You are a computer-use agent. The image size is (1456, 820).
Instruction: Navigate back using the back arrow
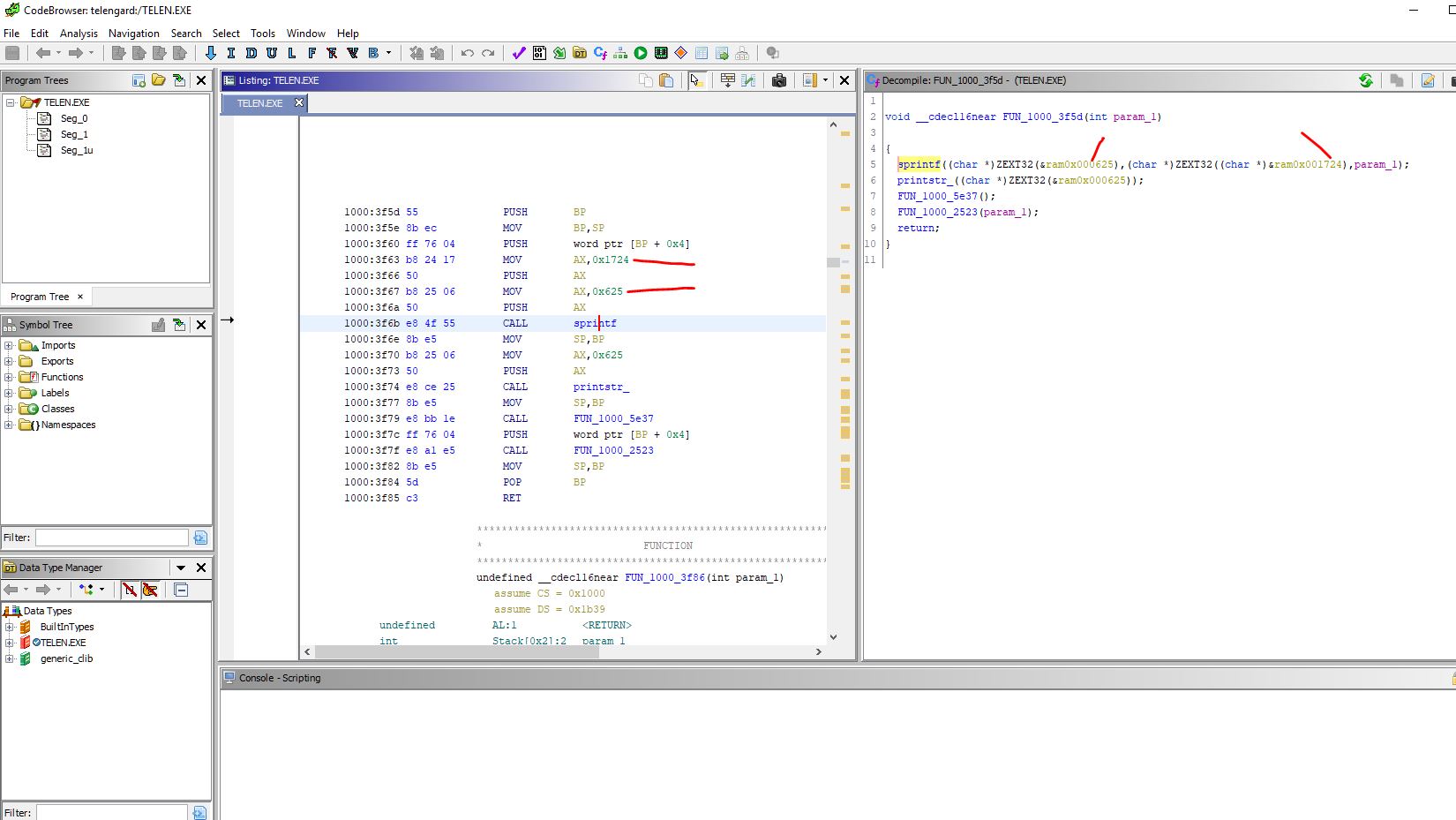coord(43,52)
